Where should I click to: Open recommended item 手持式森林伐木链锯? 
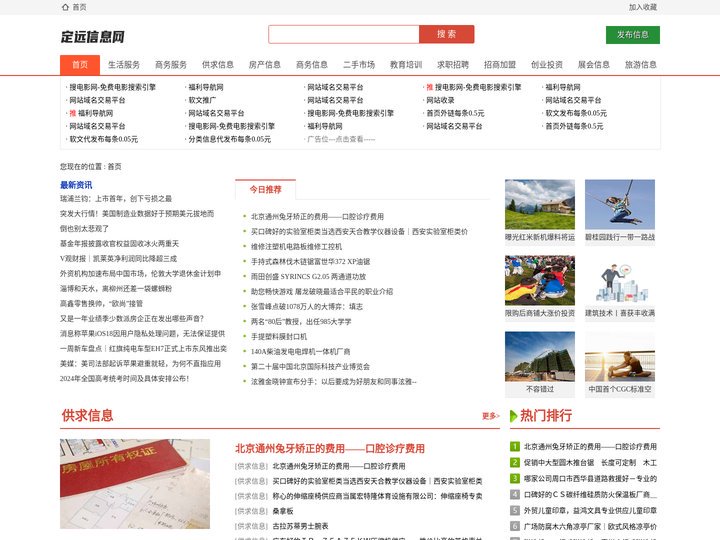click(310, 262)
